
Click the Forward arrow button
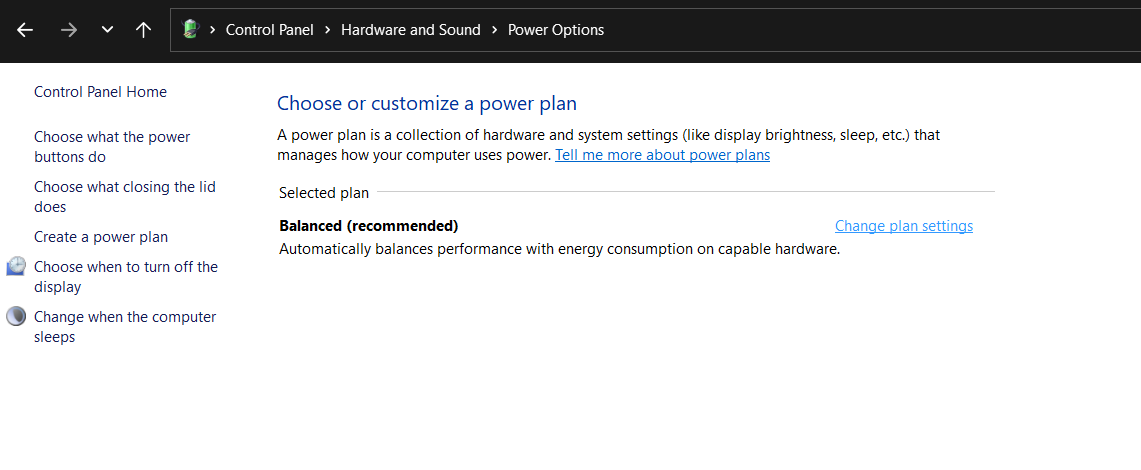(x=68, y=30)
